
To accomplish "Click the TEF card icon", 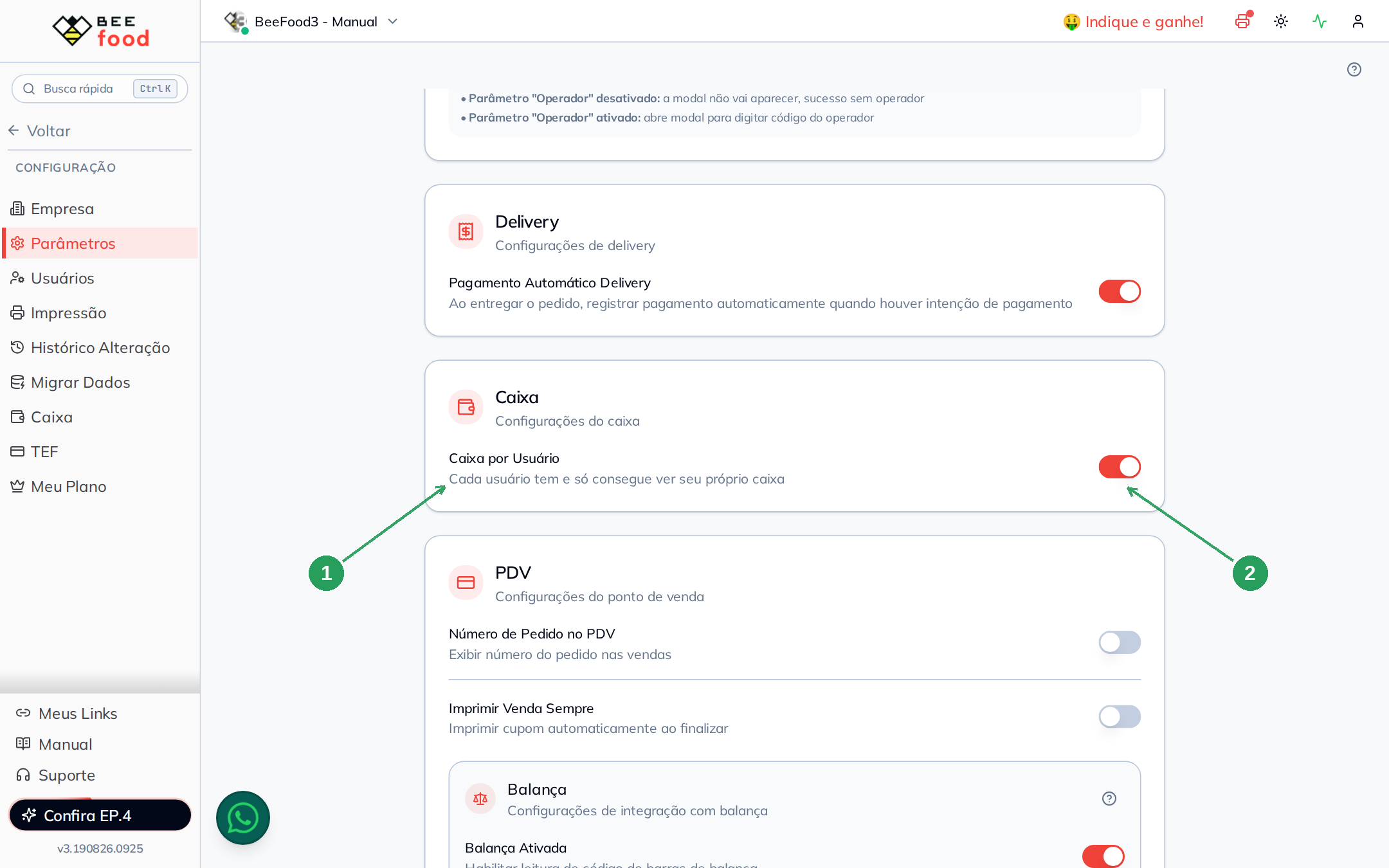I will click(x=17, y=451).
